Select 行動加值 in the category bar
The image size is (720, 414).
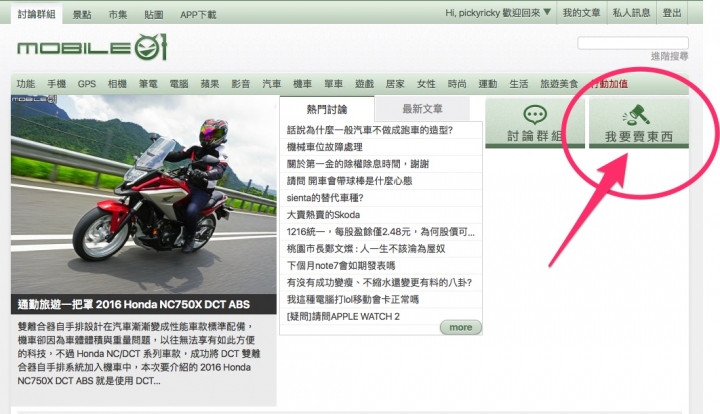click(609, 84)
